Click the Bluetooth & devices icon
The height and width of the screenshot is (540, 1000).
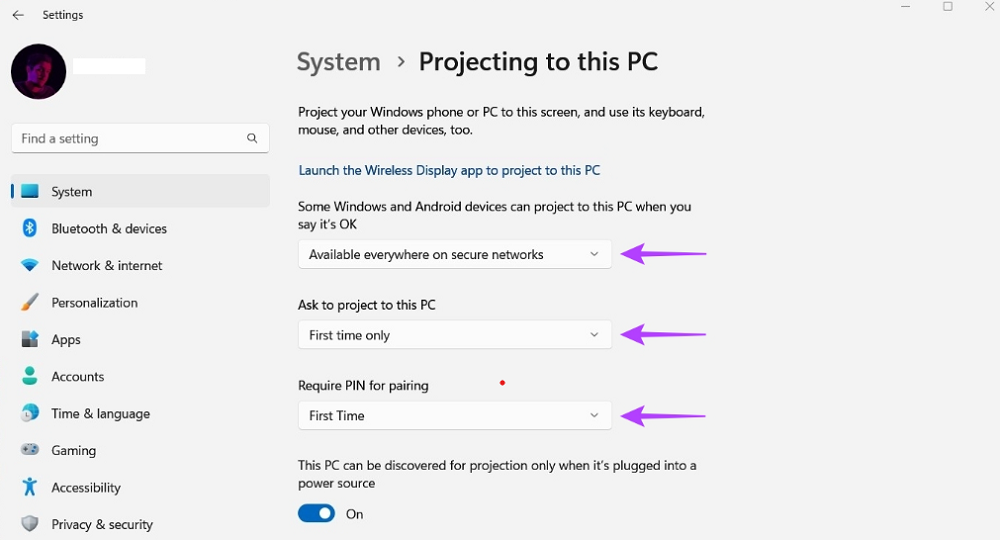[30, 228]
